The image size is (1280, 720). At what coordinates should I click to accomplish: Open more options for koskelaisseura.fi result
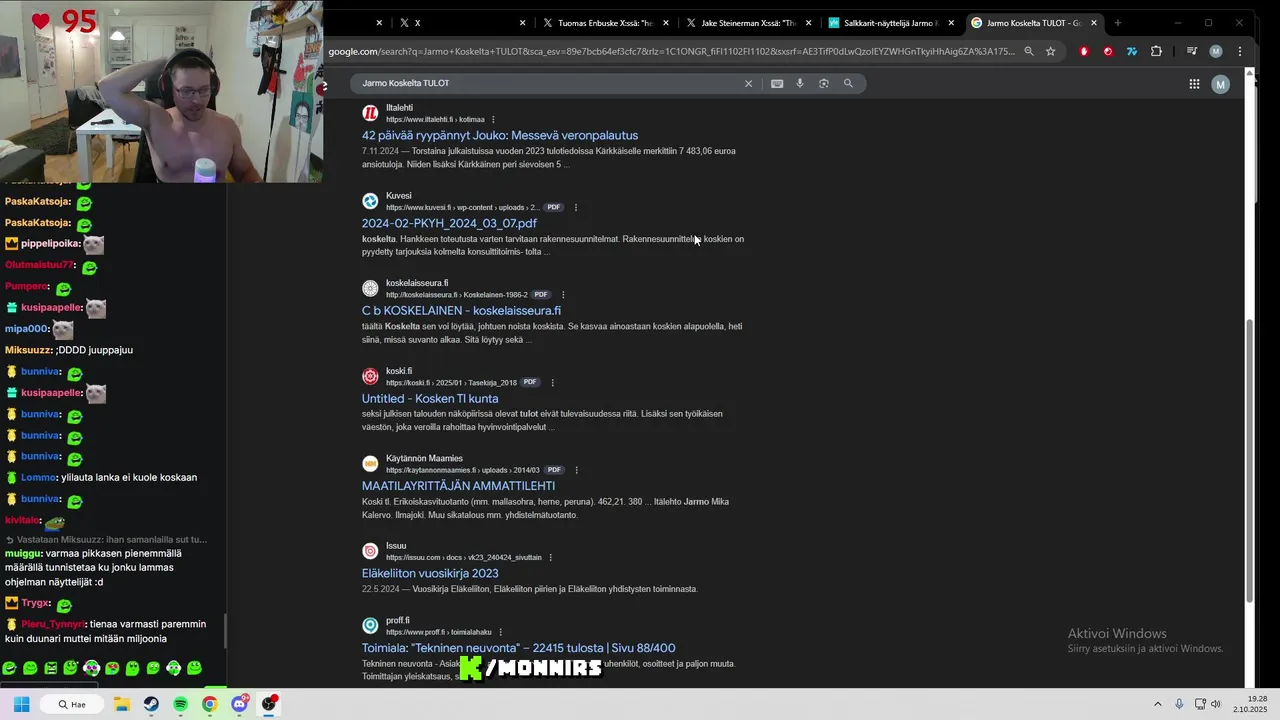563,295
